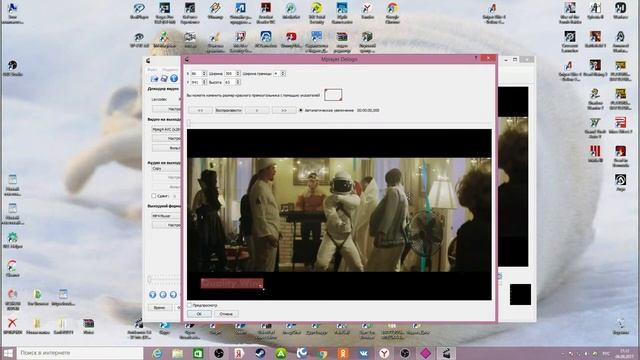Open the Yandex Browser Y icon on the taskbar
The width and height of the screenshot is (640, 360).
click(384, 353)
